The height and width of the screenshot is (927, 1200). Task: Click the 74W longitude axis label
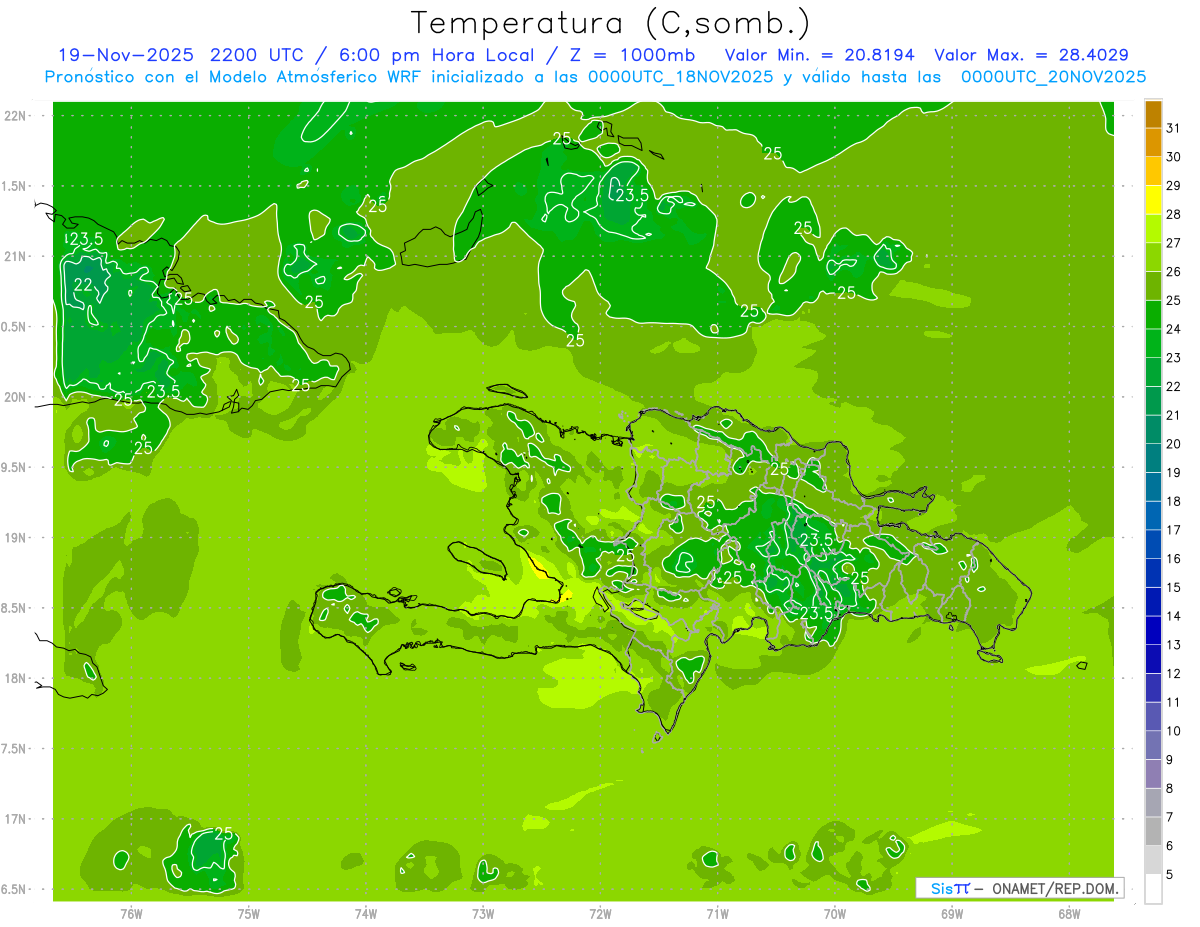pyautogui.click(x=366, y=914)
